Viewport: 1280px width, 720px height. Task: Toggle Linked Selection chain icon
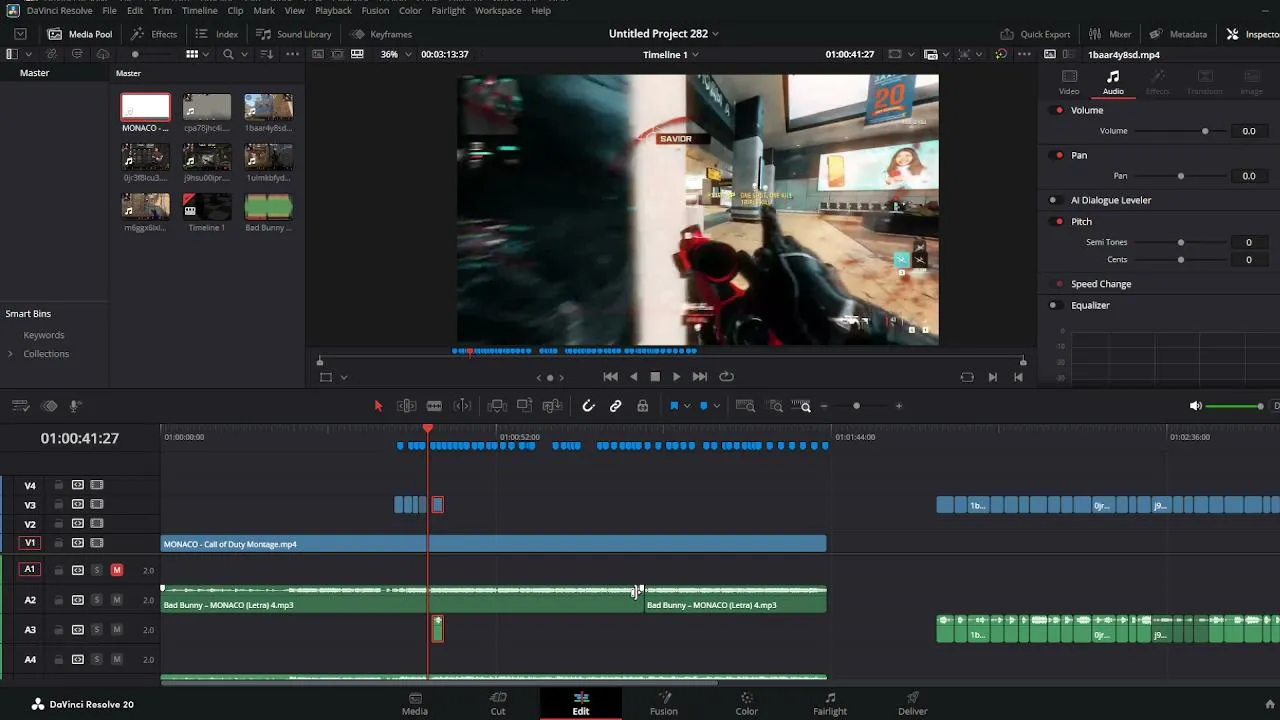615,406
